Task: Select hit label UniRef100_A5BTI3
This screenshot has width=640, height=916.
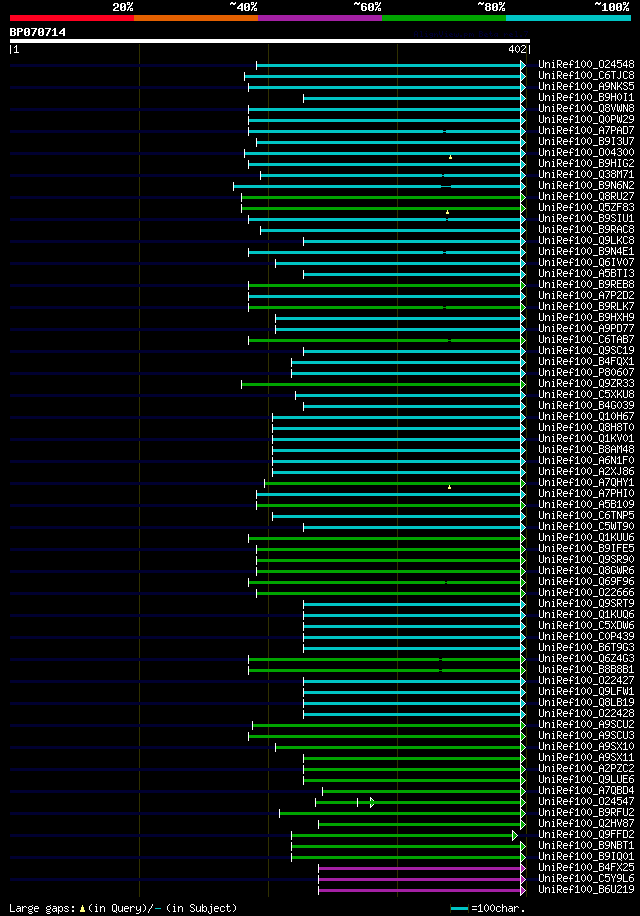Action: 586,273
